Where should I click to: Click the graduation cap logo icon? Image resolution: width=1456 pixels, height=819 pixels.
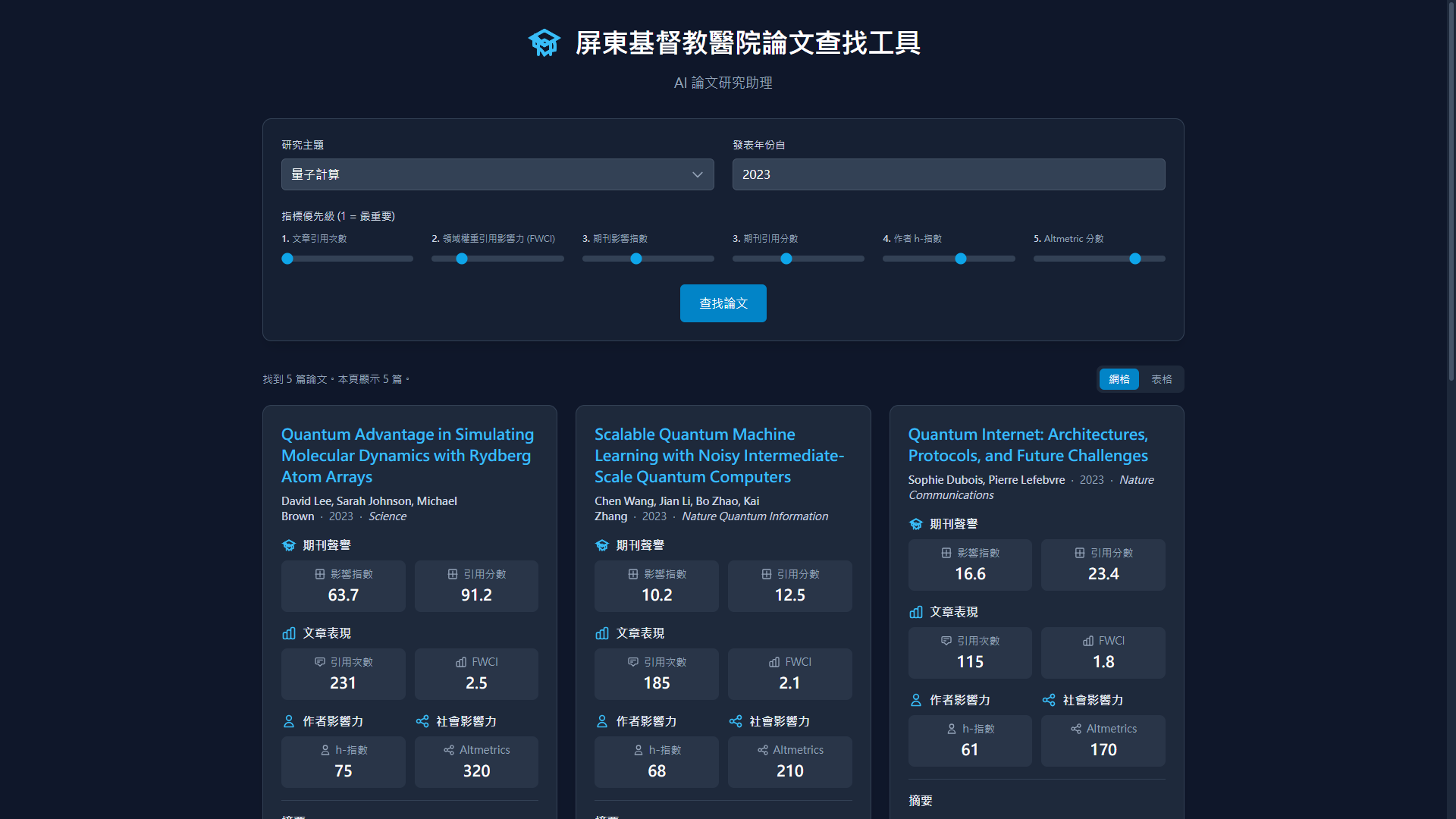point(544,43)
